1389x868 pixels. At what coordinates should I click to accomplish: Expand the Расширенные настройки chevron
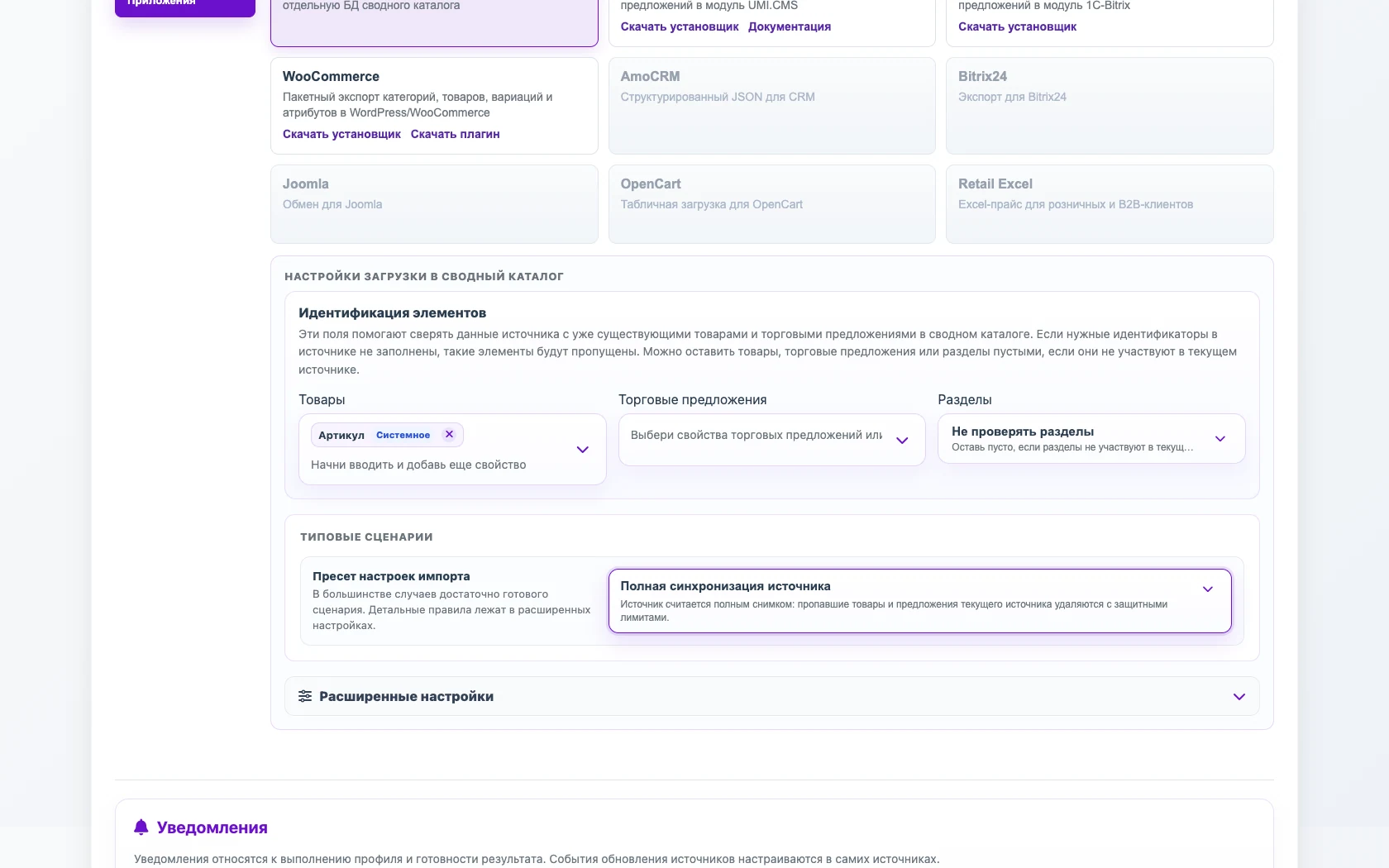(1239, 697)
